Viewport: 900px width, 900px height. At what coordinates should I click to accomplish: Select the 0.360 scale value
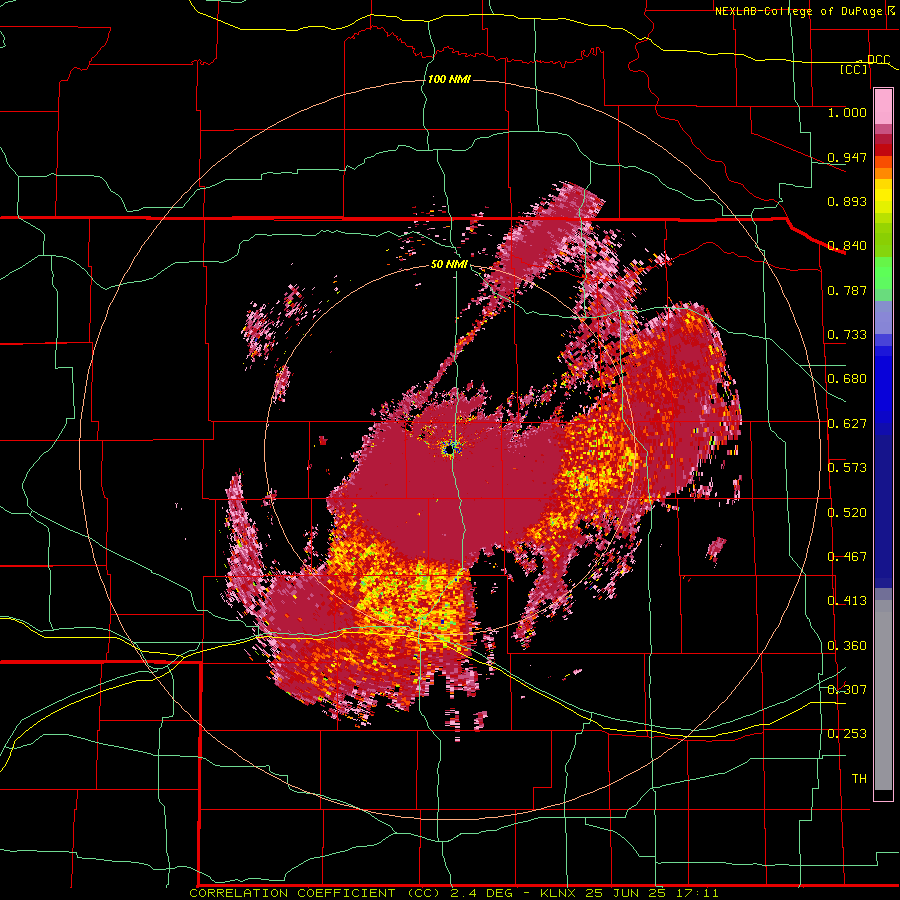(847, 646)
